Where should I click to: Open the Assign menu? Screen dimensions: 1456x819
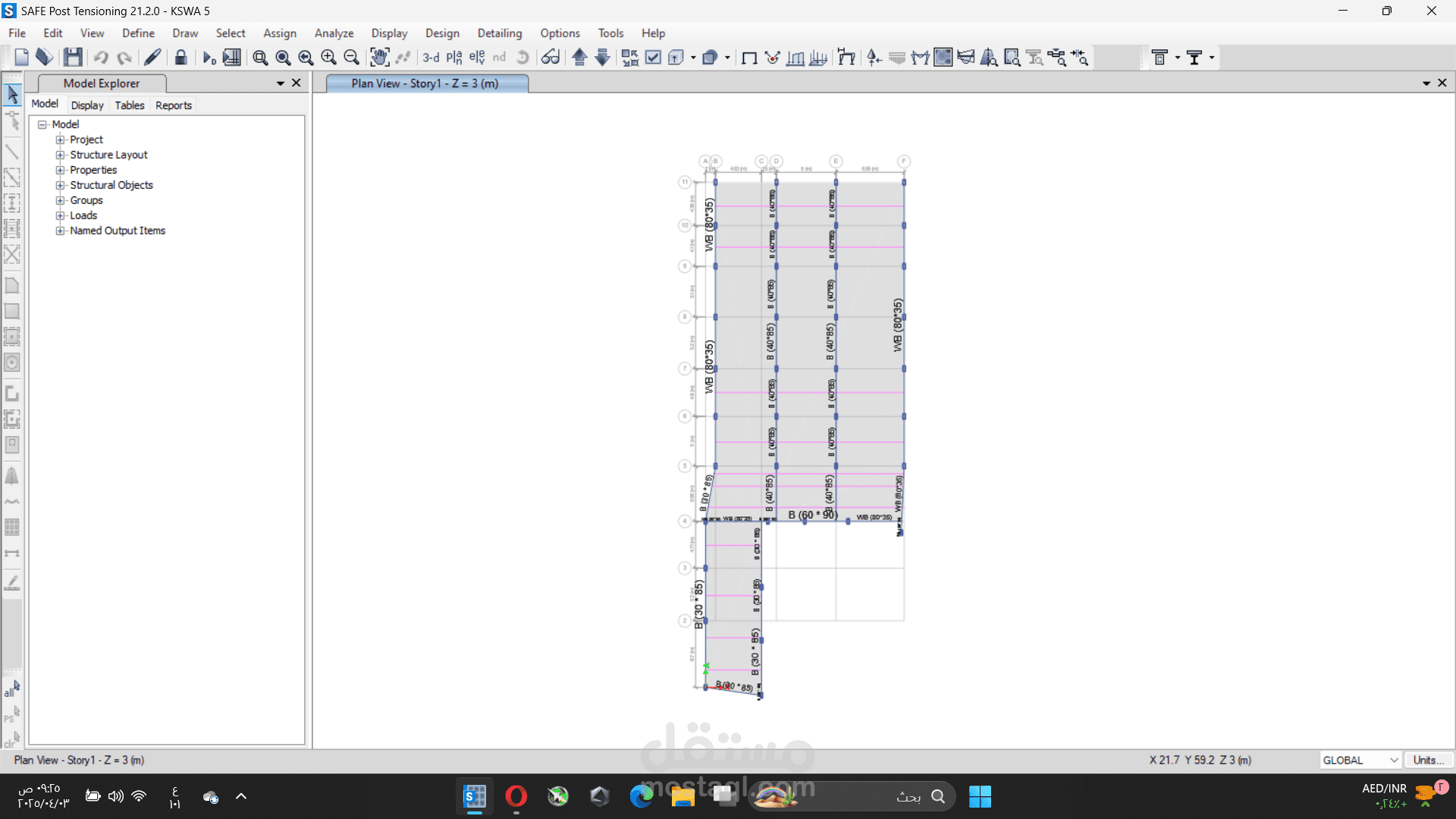click(x=280, y=33)
